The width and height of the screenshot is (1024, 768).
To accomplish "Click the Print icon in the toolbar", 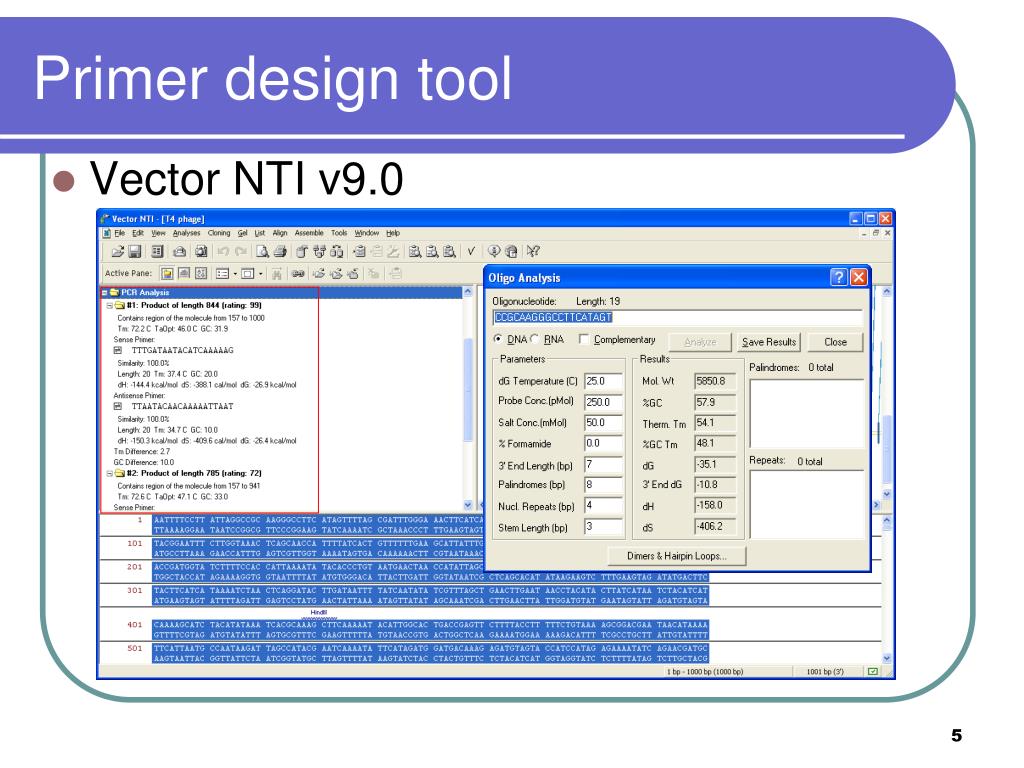I will pyautogui.click(x=280, y=251).
